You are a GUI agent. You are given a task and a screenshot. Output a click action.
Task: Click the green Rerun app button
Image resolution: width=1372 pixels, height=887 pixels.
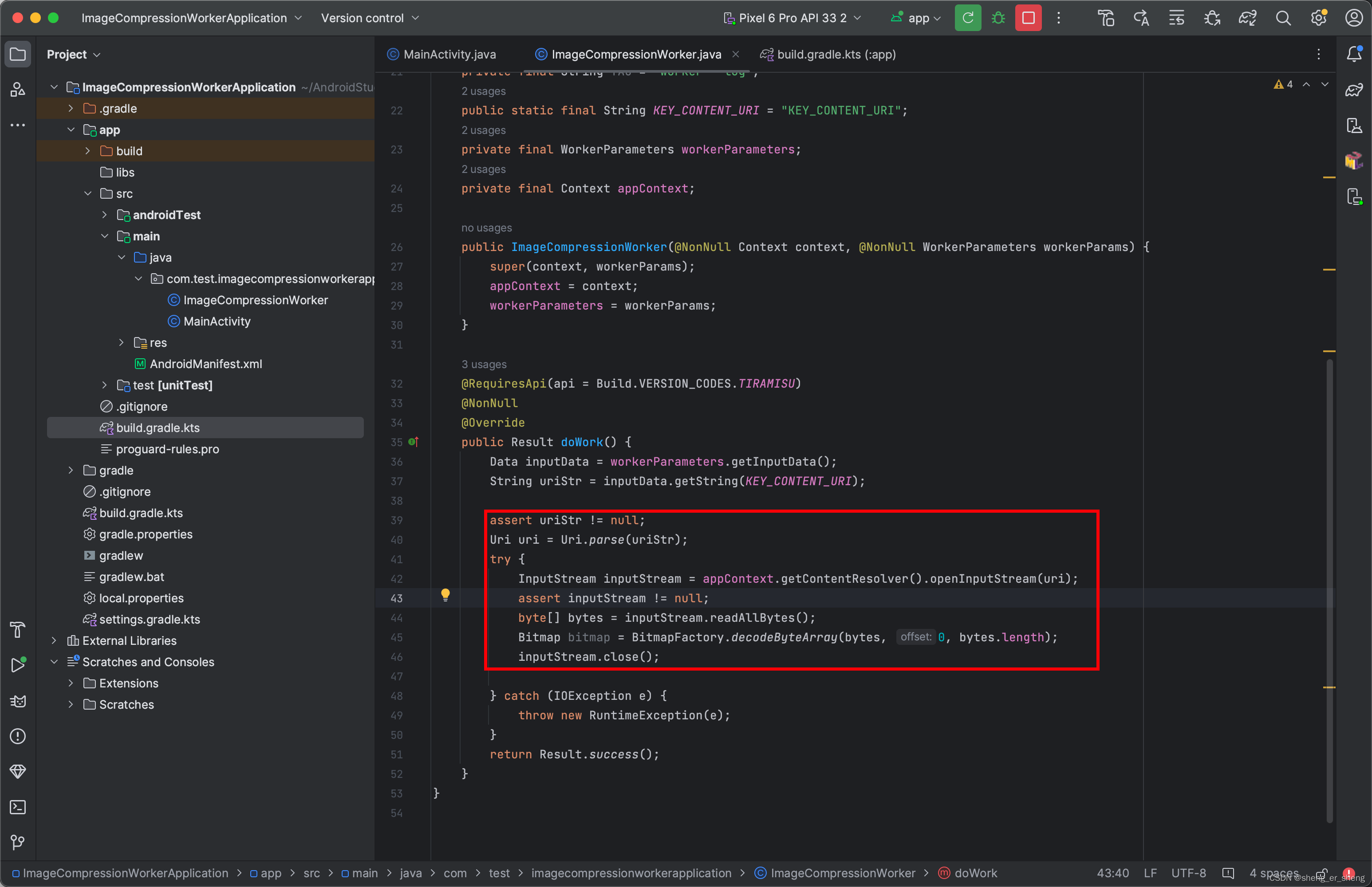click(x=967, y=18)
